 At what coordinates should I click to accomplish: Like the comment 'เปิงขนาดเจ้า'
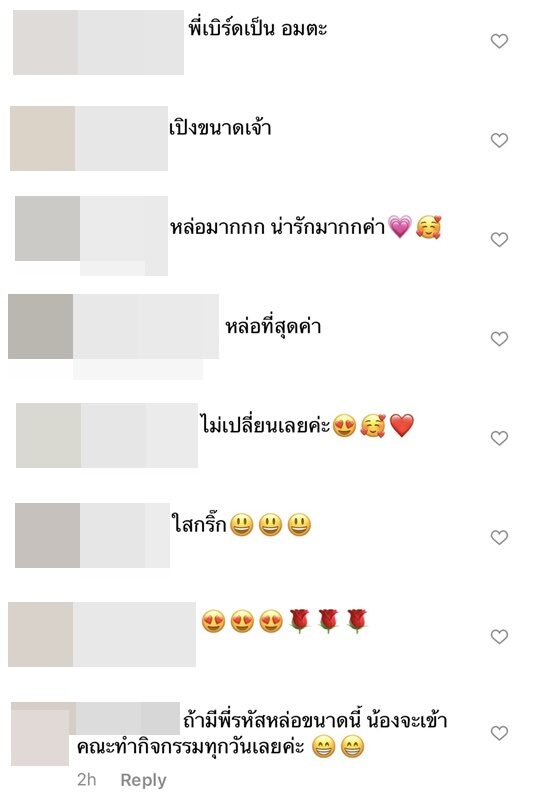499,140
